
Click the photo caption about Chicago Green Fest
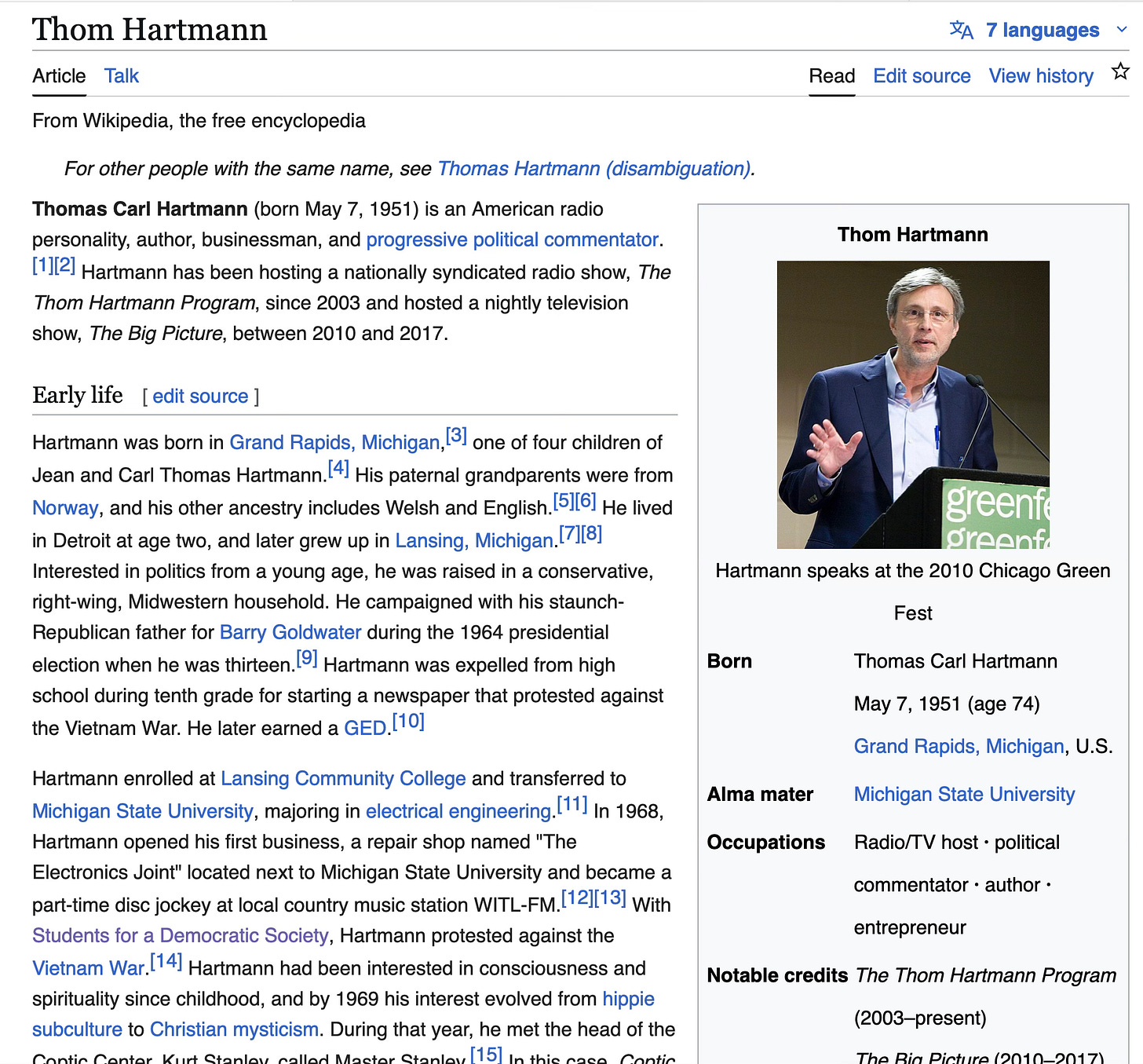pos(913,592)
